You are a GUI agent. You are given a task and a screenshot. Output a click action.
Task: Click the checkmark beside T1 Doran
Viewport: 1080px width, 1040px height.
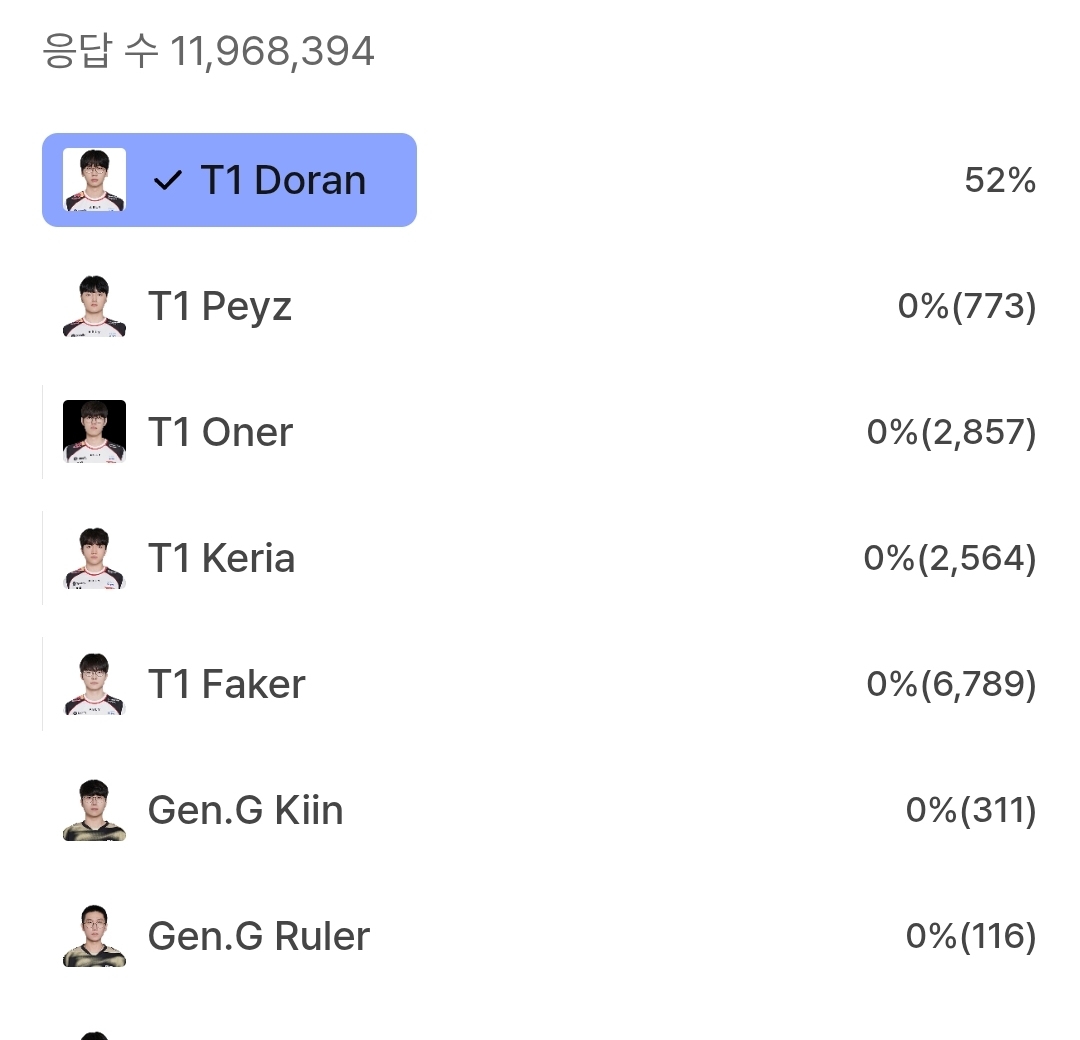click(x=168, y=181)
